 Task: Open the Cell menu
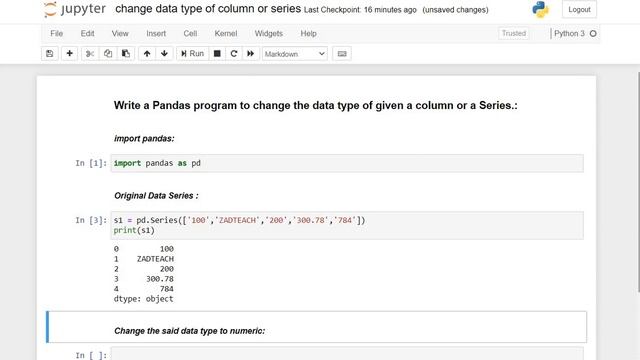pos(190,33)
